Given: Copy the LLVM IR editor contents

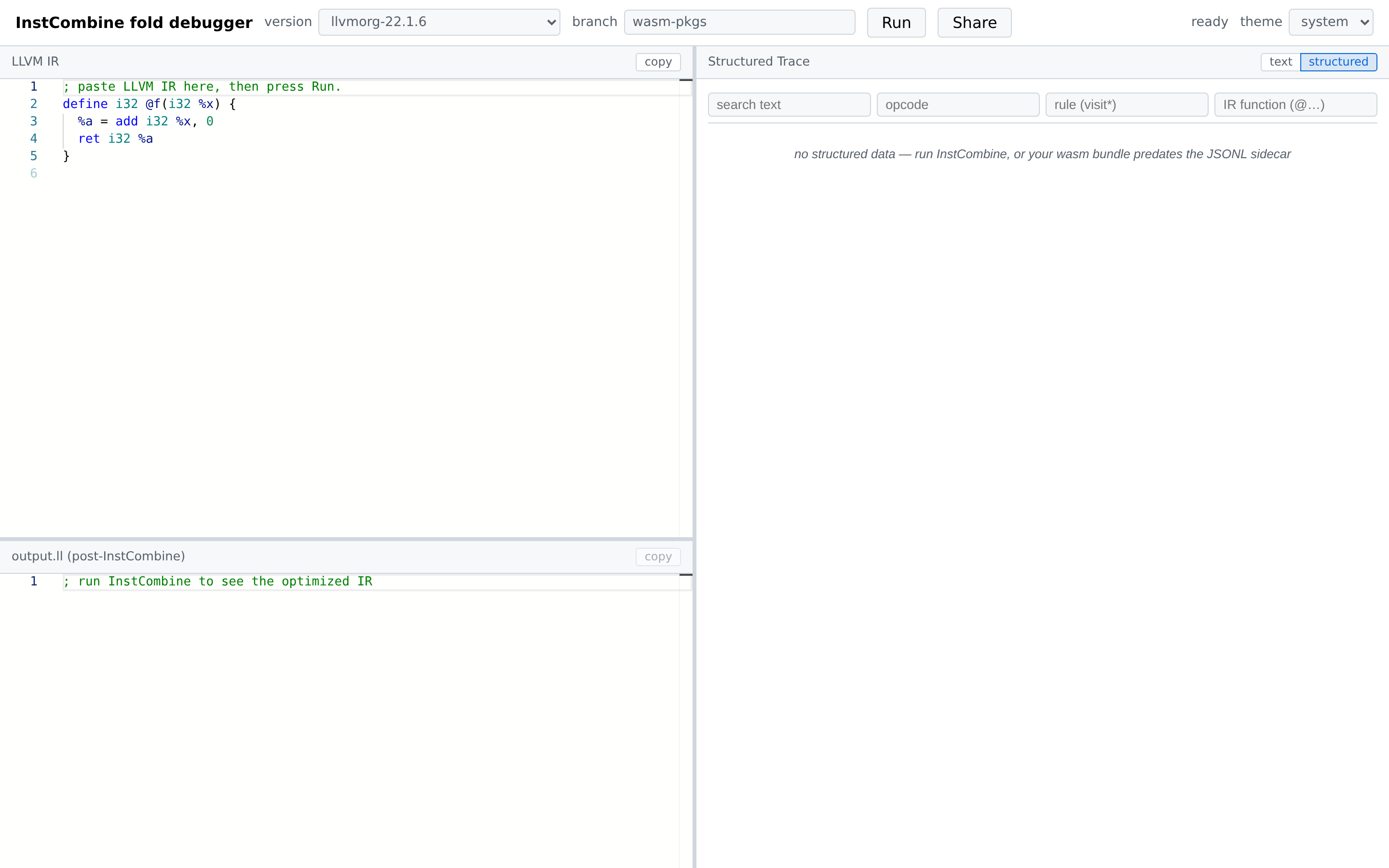Looking at the screenshot, I should point(658,62).
